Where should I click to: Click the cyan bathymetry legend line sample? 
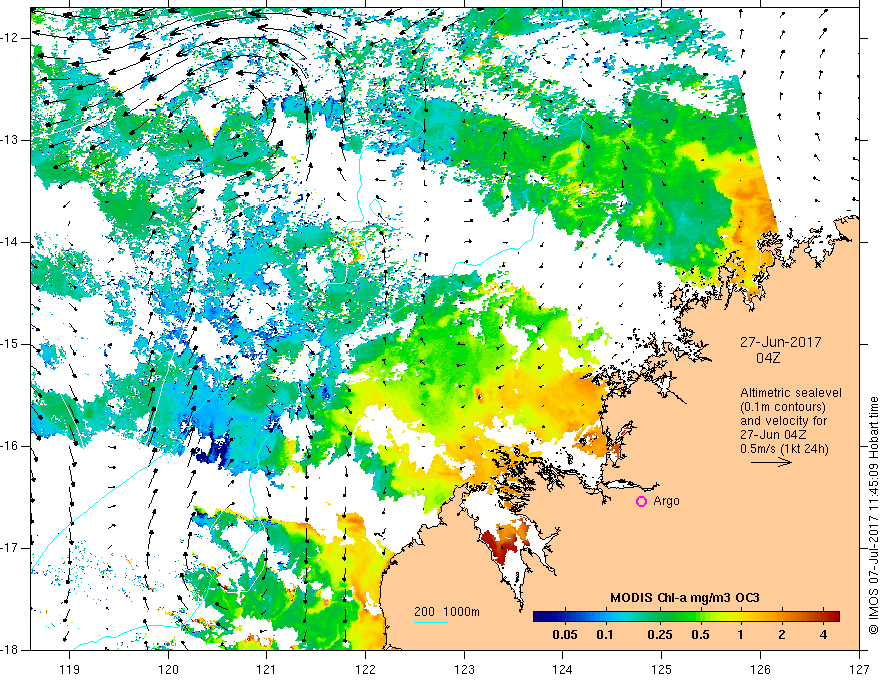(x=431, y=622)
